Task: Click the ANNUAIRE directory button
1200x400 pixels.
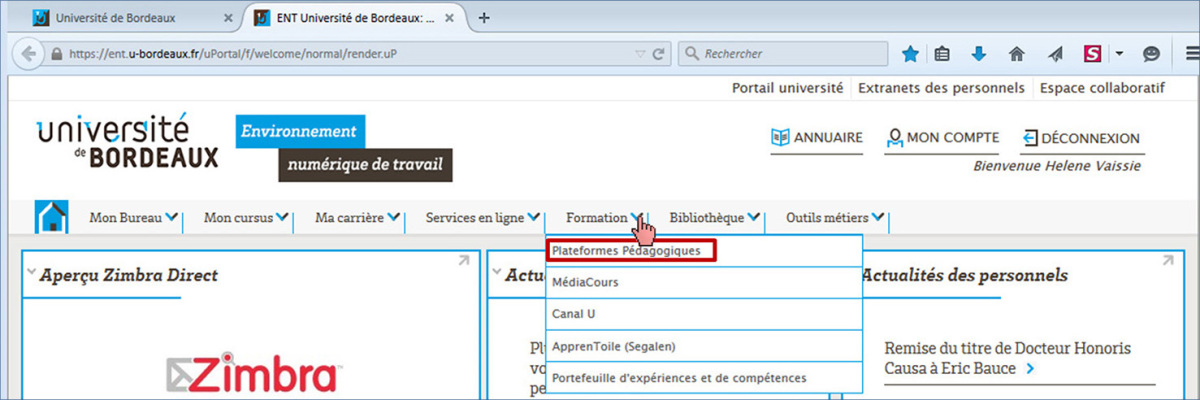Action: (x=816, y=139)
